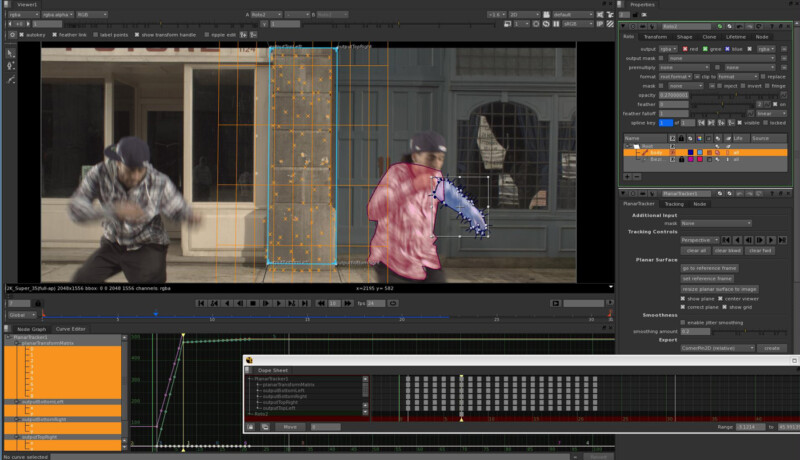The image size is (800, 460).
Task: Click the add shape plus button under the shape list
Action: pyautogui.click(x=627, y=175)
